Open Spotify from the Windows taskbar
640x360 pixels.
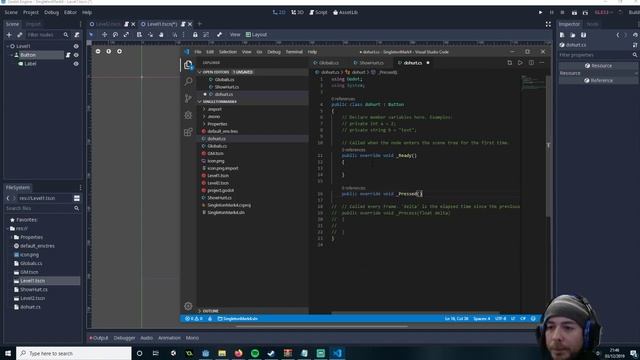[x=255, y=353]
